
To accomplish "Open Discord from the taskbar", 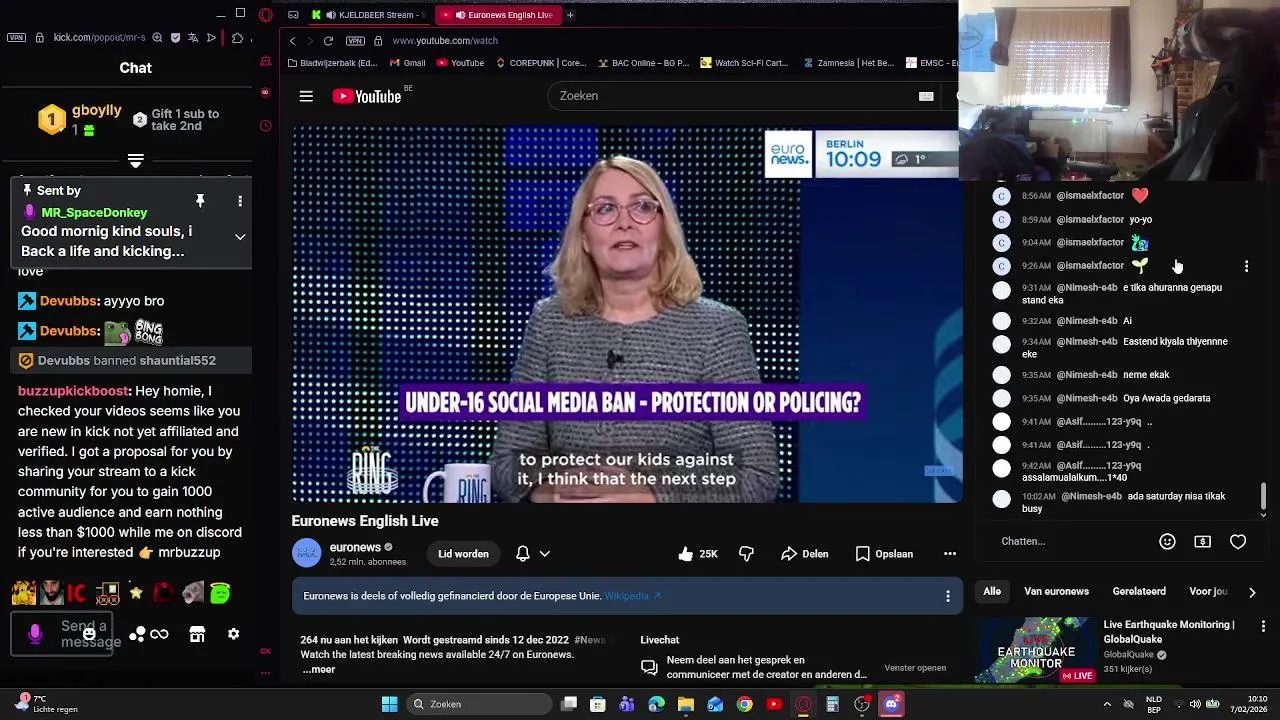I will click(x=891, y=704).
